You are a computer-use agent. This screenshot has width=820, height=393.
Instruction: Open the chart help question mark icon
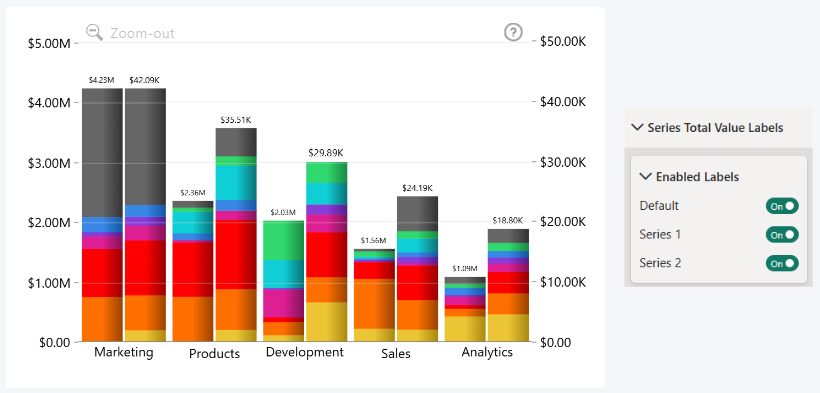pos(513,32)
